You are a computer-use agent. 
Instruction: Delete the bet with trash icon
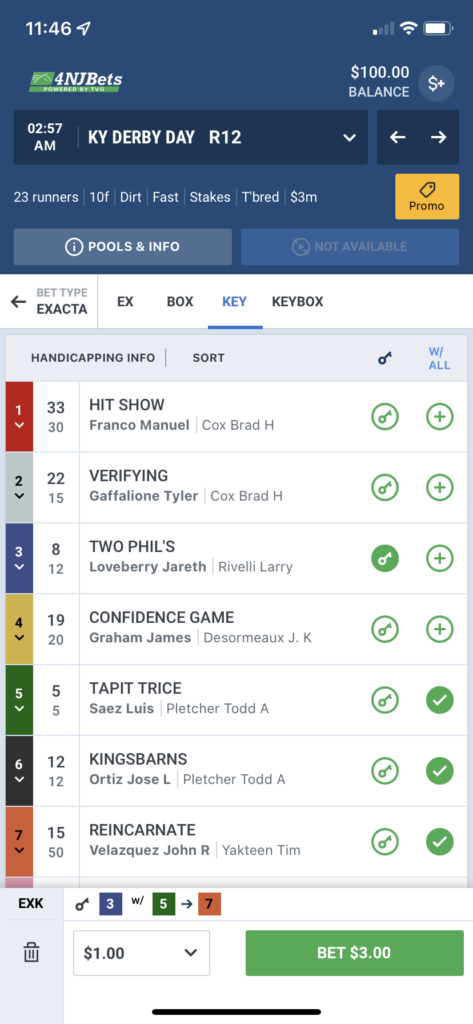(x=31, y=953)
